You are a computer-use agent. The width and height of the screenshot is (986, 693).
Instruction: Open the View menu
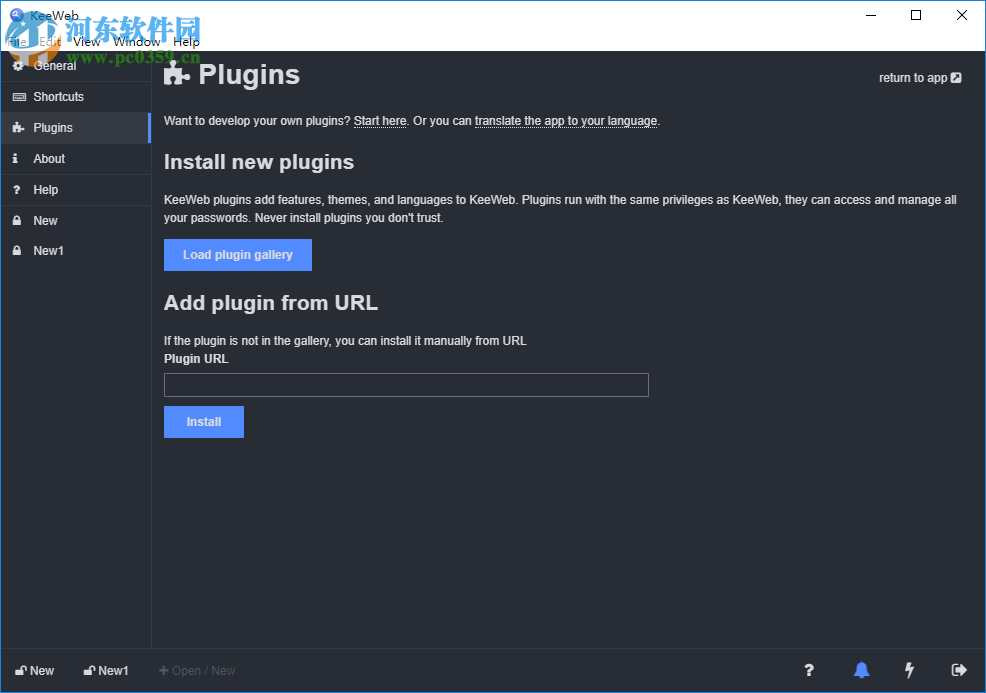[87, 42]
